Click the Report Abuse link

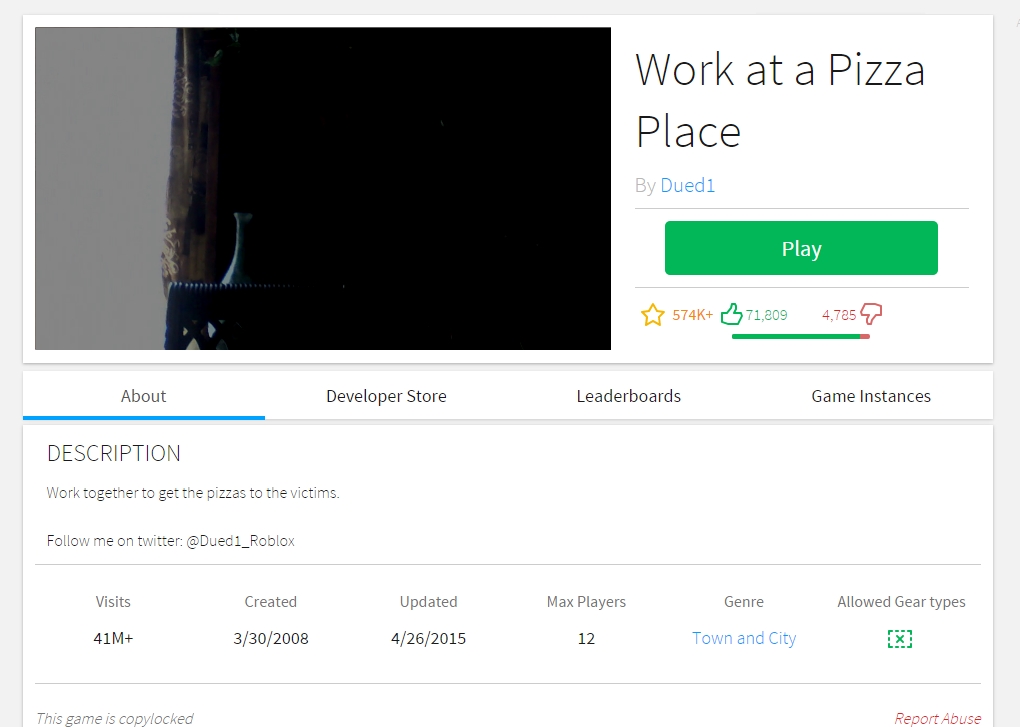pyautogui.click(x=937, y=718)
